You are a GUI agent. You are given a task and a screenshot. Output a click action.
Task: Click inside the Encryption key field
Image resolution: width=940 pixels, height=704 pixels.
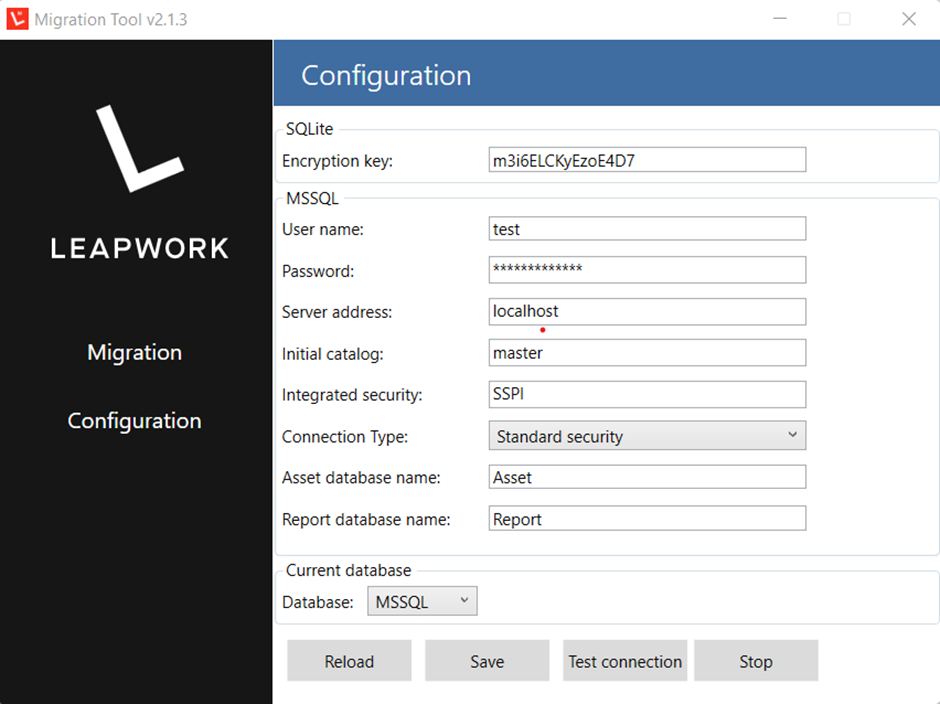[x=646, y=159]
